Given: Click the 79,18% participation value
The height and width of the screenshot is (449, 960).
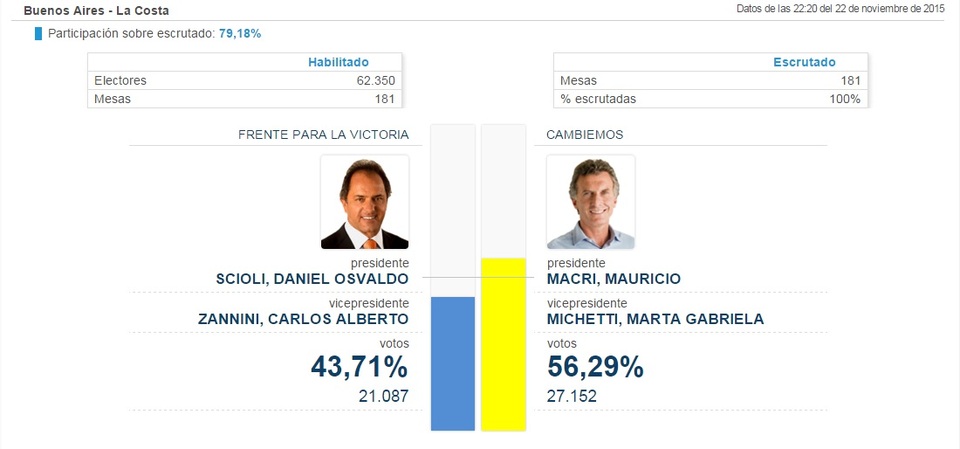Looking at the screenshot, I should pos(240,34).
